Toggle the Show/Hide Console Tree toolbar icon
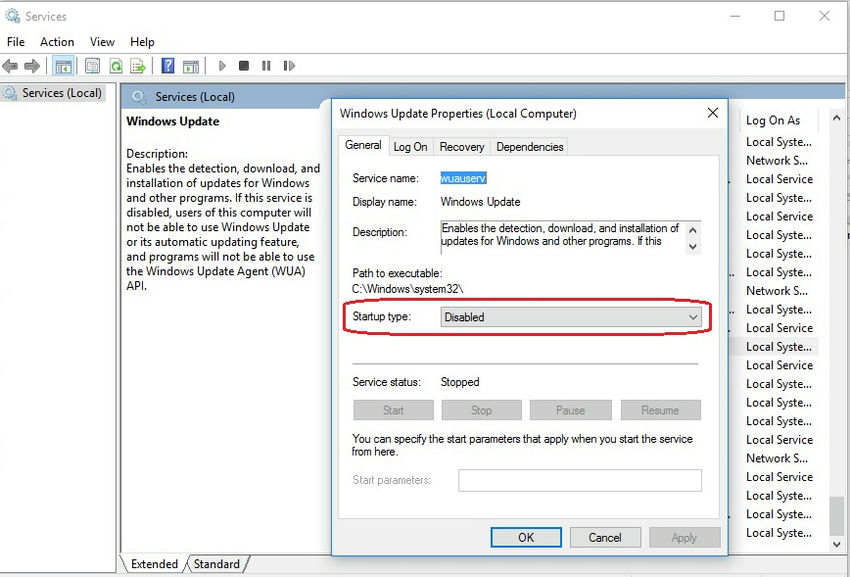The width and height of the screenshot is (850, 577). pyautogui.click(x=63, y=66)
